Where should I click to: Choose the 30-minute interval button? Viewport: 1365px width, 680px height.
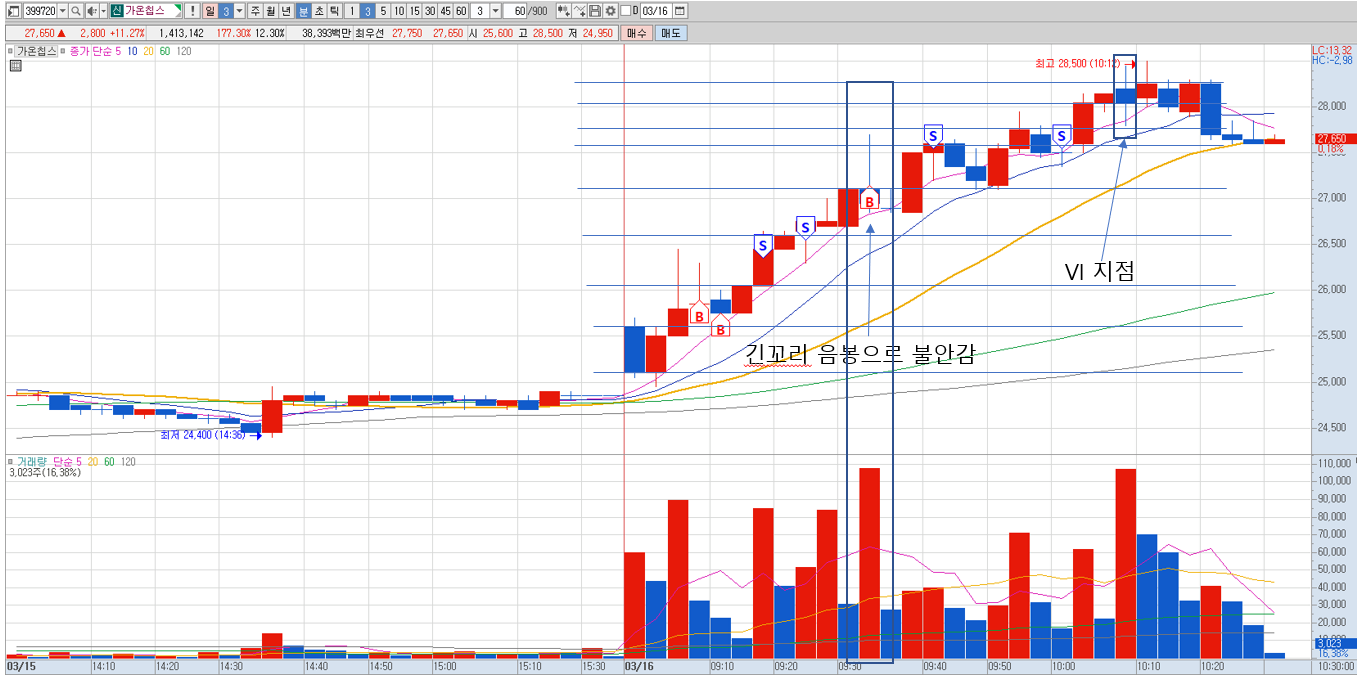pos(430,11)
